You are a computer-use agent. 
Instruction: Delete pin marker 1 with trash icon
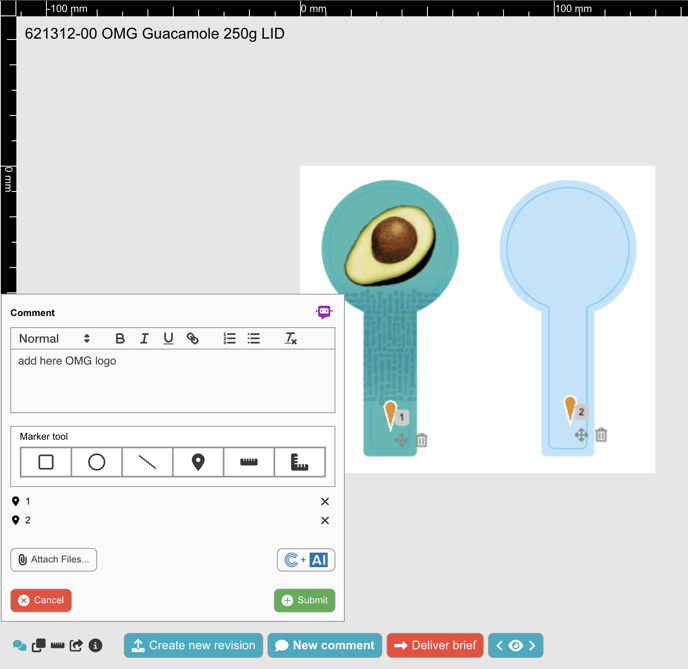point(422,440)
